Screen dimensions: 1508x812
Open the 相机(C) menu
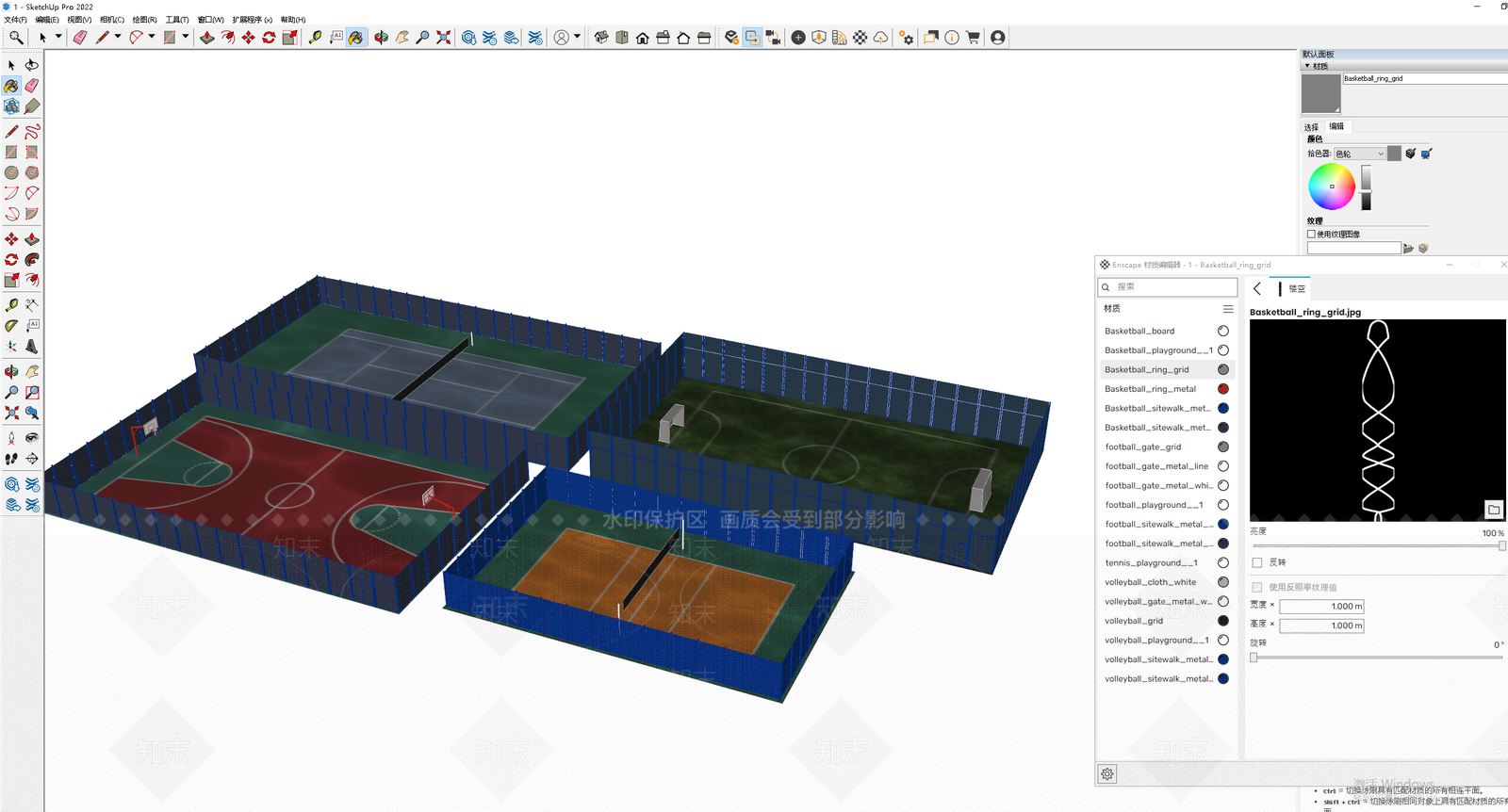click(112, 20)
